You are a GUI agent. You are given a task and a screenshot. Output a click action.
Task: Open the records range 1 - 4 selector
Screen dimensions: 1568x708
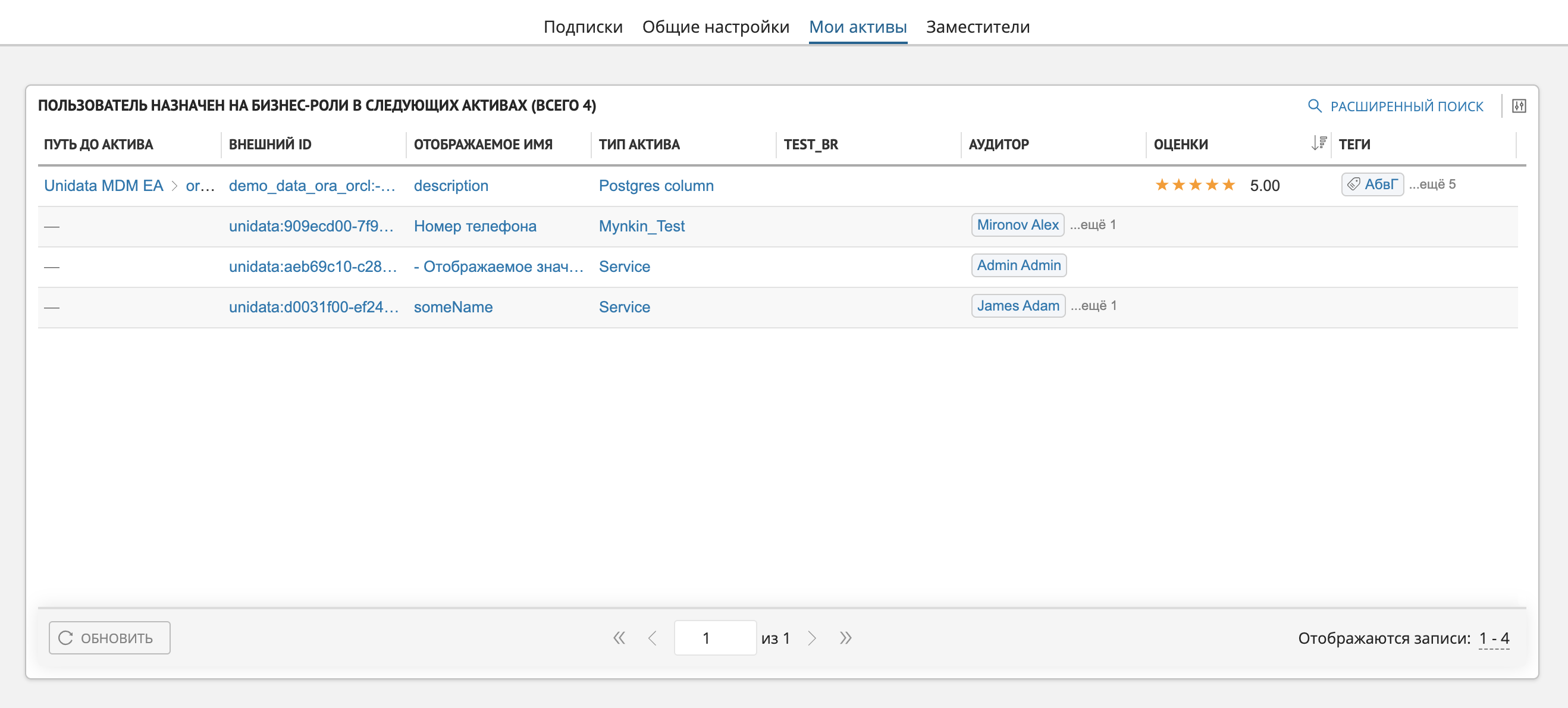(x=1494, y=638)
